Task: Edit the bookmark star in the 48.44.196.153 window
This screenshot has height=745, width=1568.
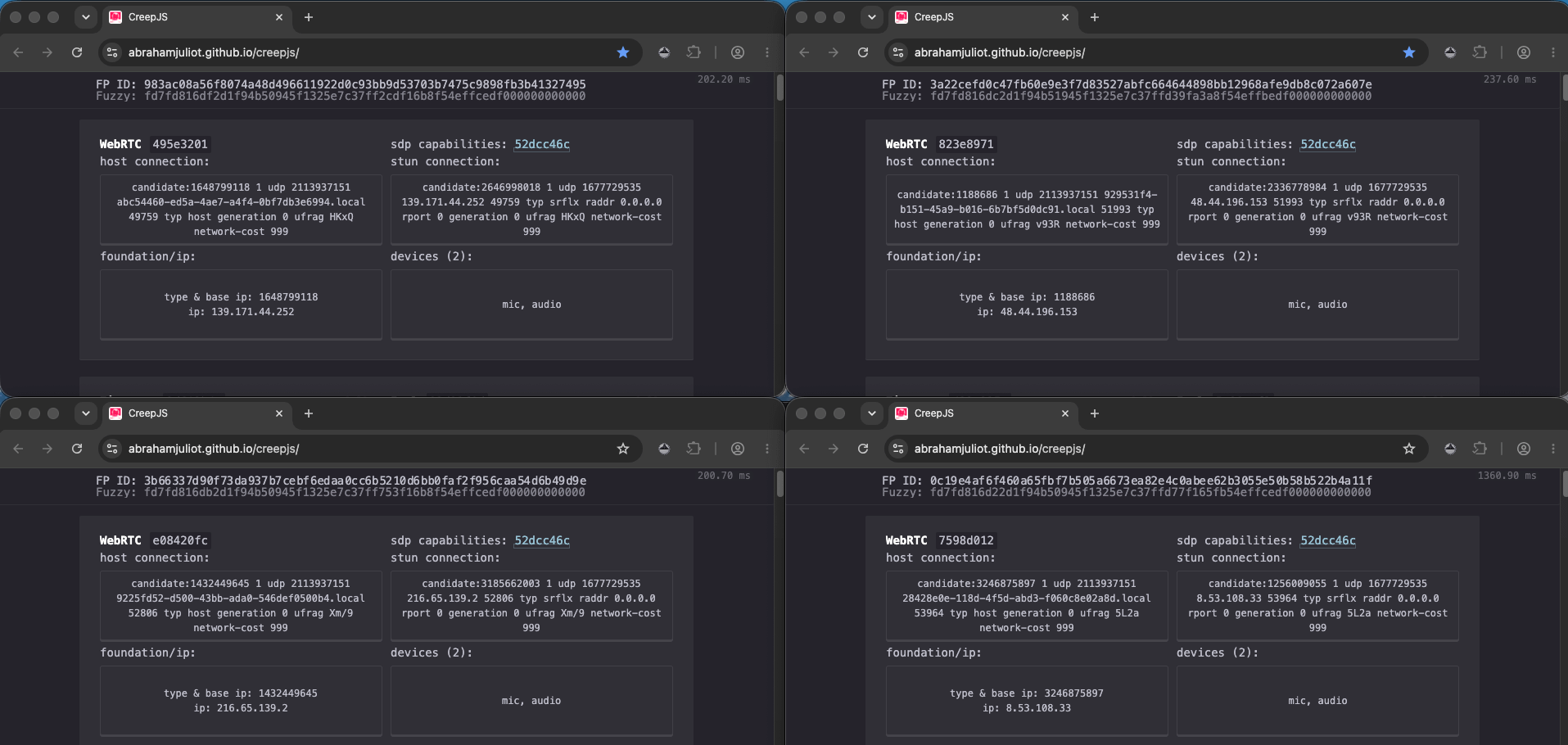Action: 1409,52
